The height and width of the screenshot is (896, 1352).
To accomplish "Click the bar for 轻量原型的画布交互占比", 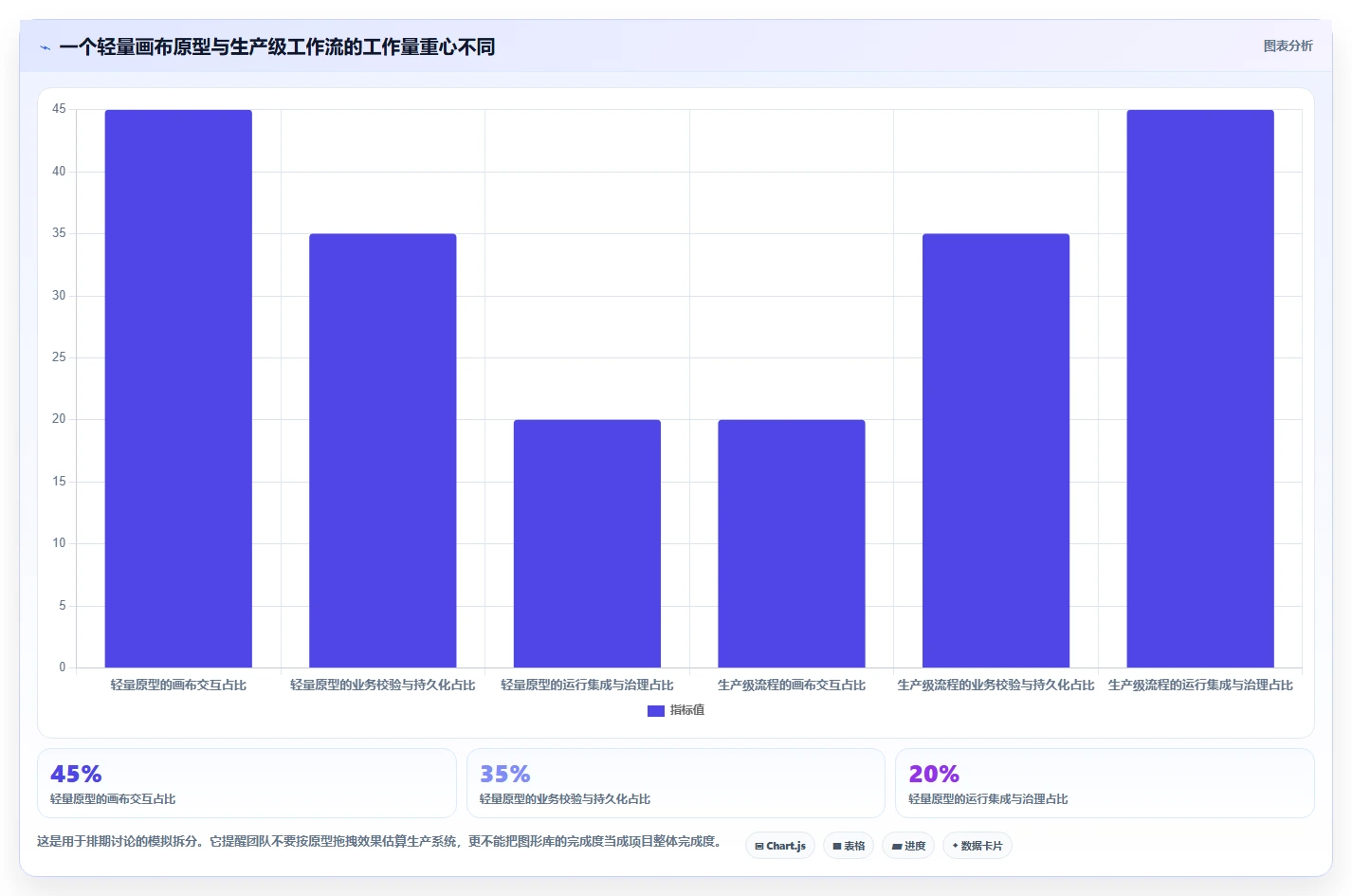I will [x=178, y=389].
